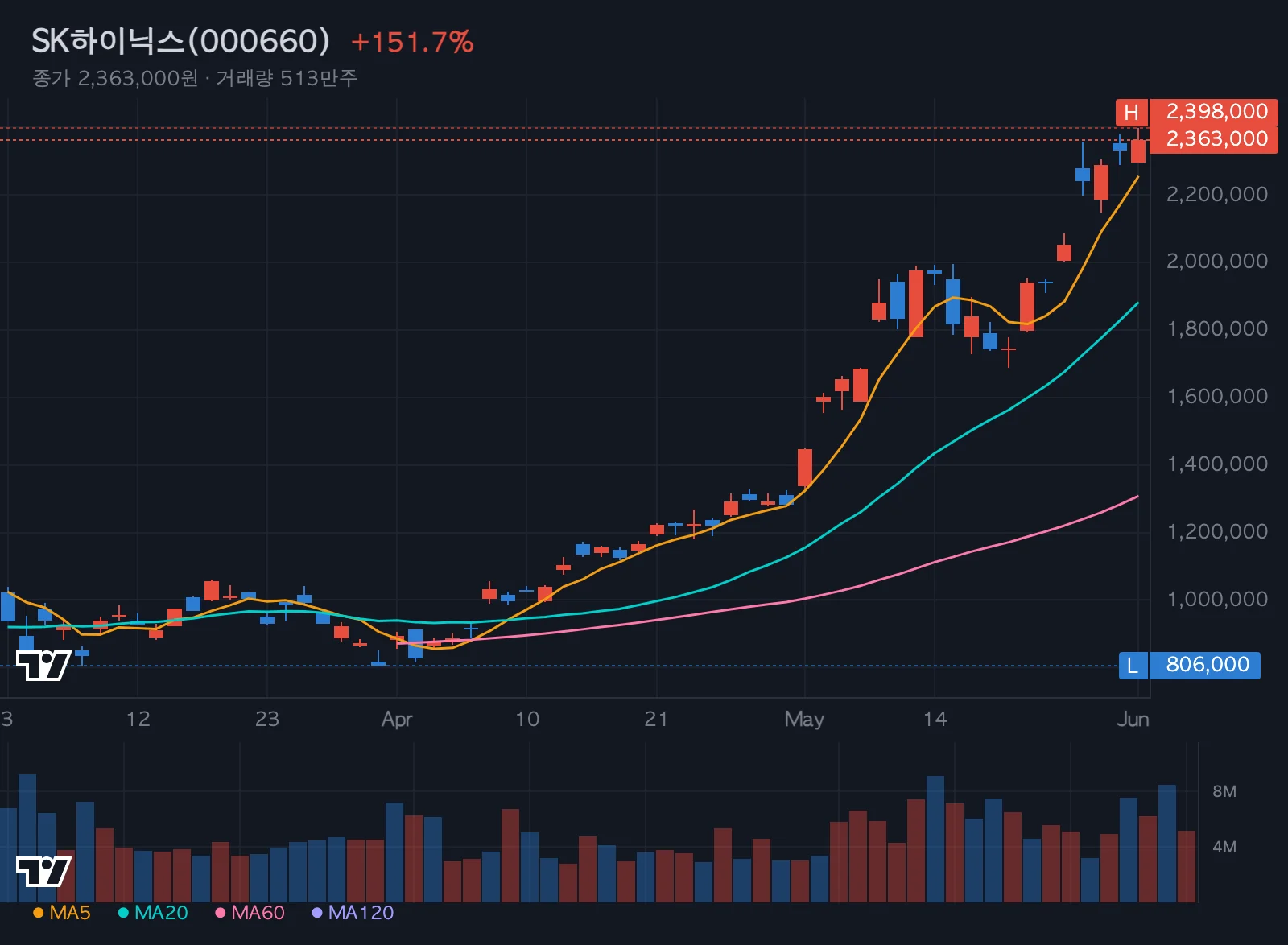
Task: Click the 4M volume axis label
Action: tap(1224, 847)
